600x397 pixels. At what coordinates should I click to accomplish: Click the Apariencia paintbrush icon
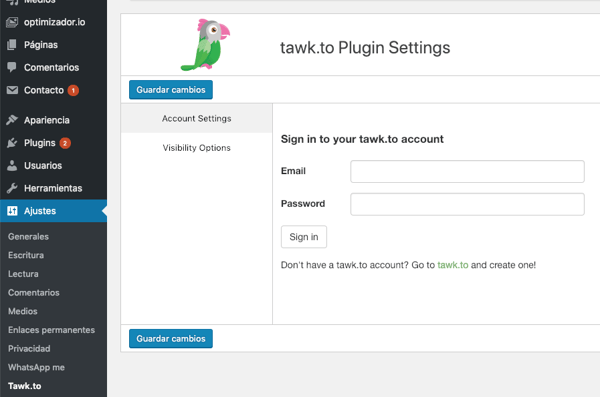(x=12, y=120)
